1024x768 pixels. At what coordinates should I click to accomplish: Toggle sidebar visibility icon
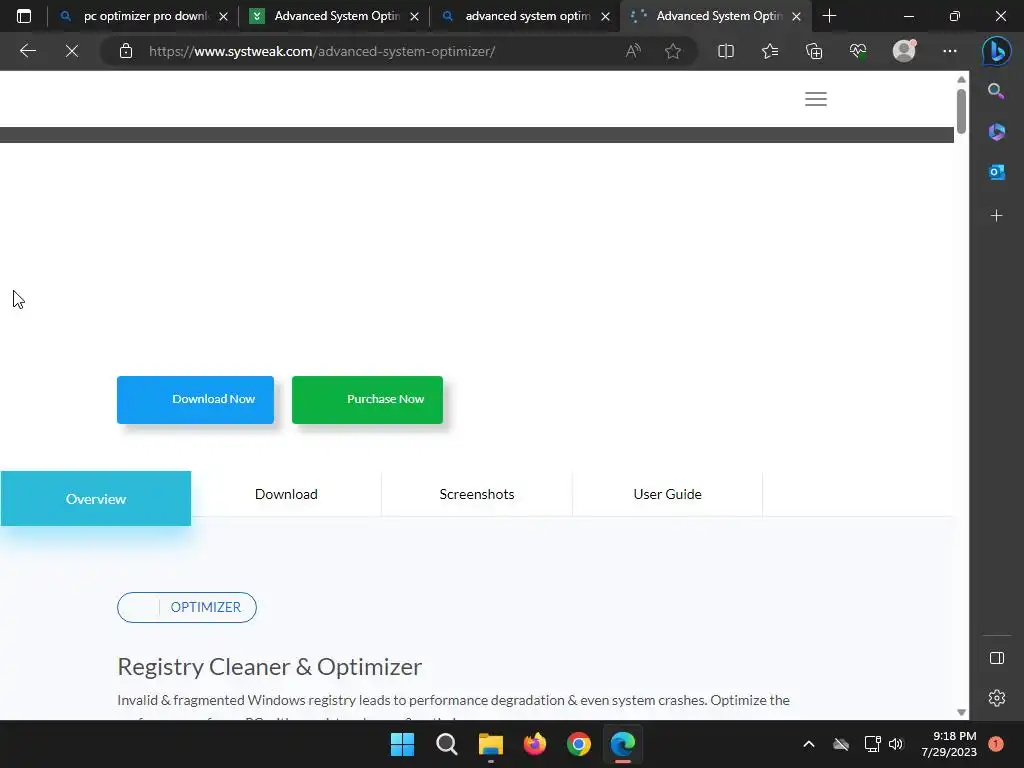pyautogui.click(x=997, y=658)
